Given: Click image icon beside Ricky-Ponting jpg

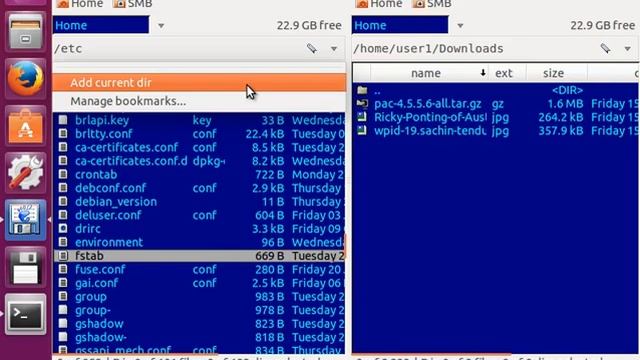Looking at the screenshot, I should (x=362, y=117).
